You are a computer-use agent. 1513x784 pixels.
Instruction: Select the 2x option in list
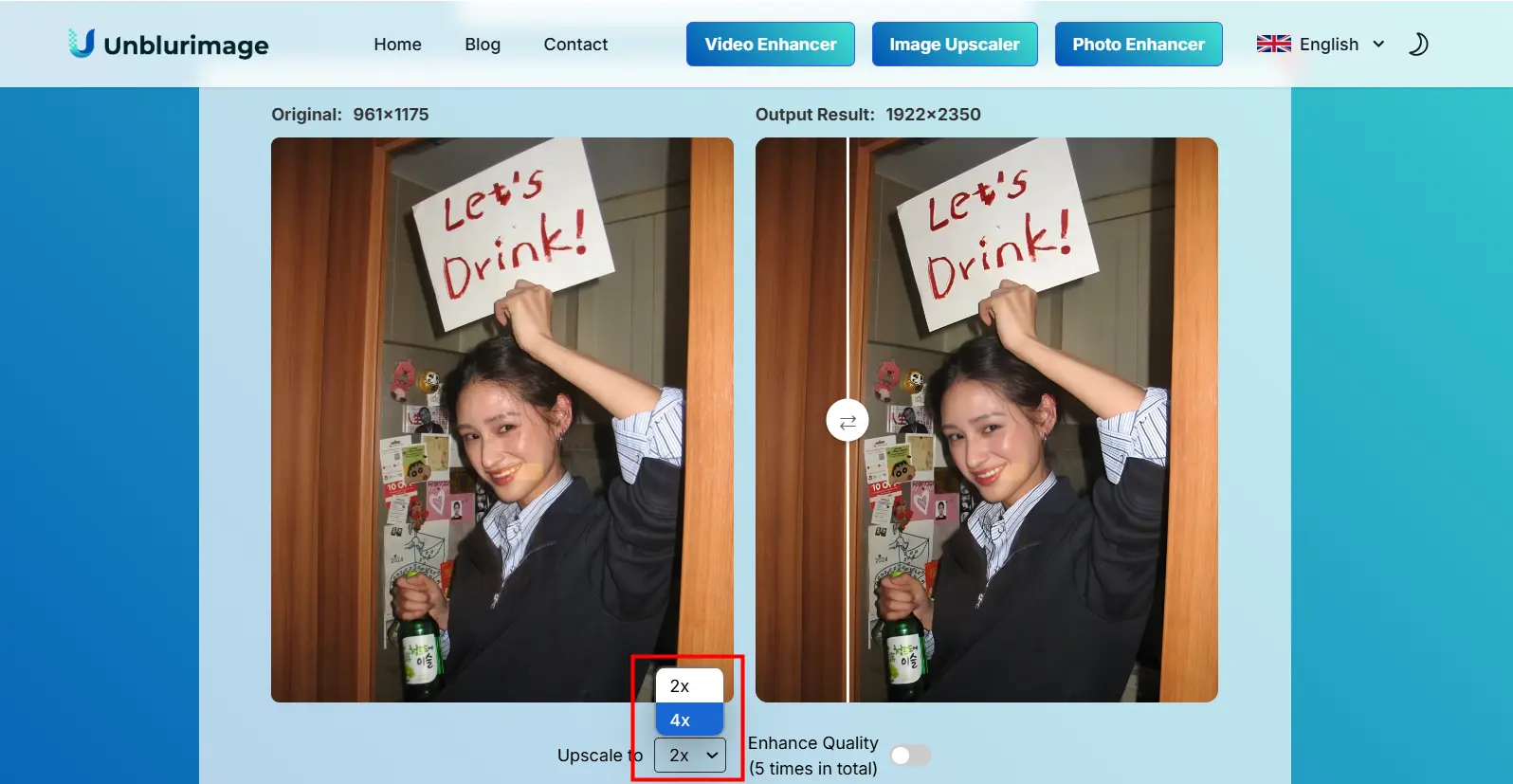click(x=689, y=686)
